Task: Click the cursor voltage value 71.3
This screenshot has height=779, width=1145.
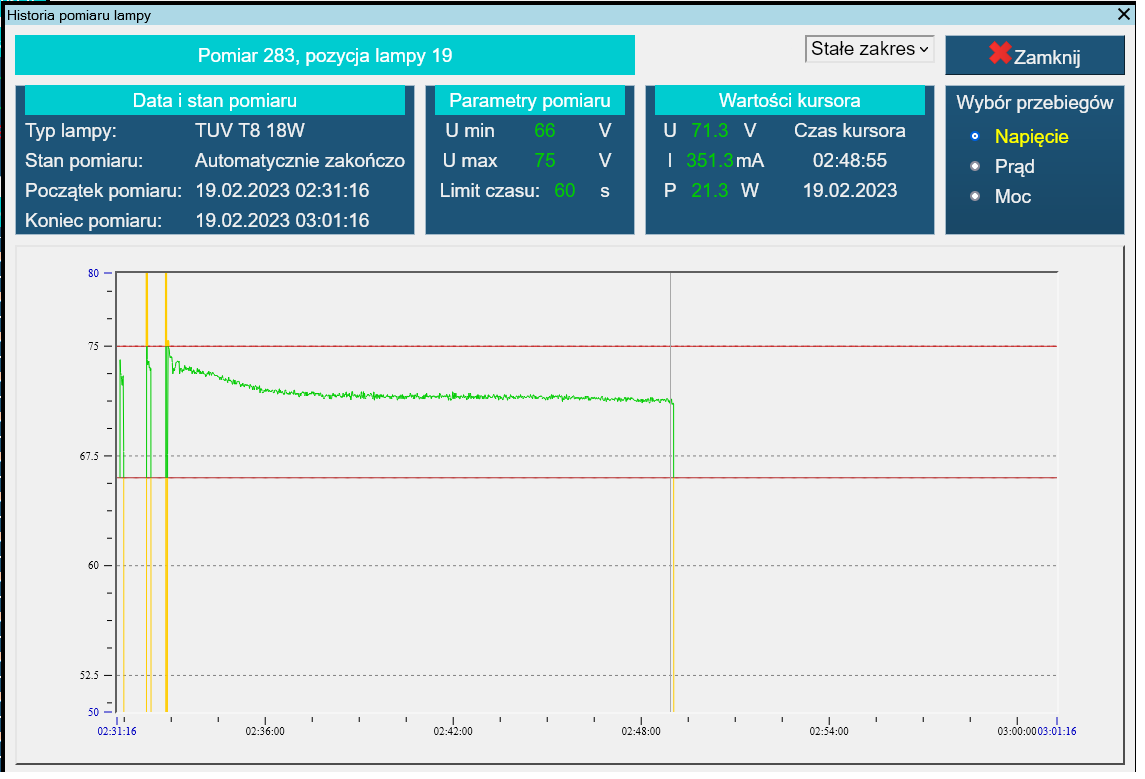Action: [x=710, y=130]
